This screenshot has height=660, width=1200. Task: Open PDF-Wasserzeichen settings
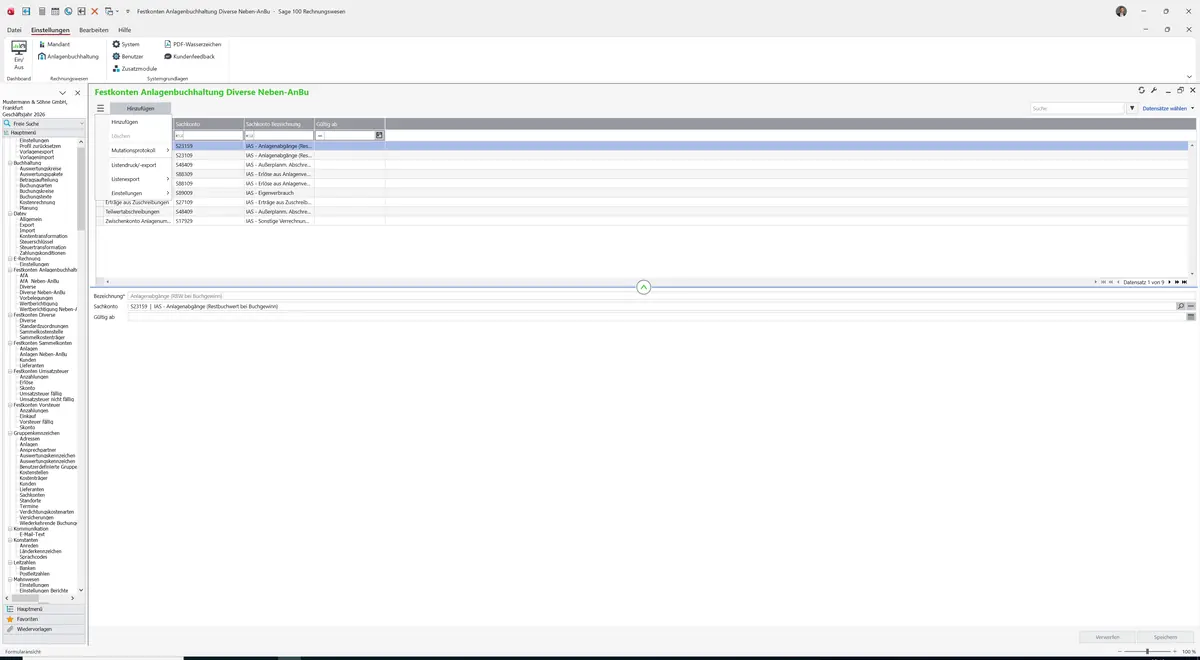point(193,44)
